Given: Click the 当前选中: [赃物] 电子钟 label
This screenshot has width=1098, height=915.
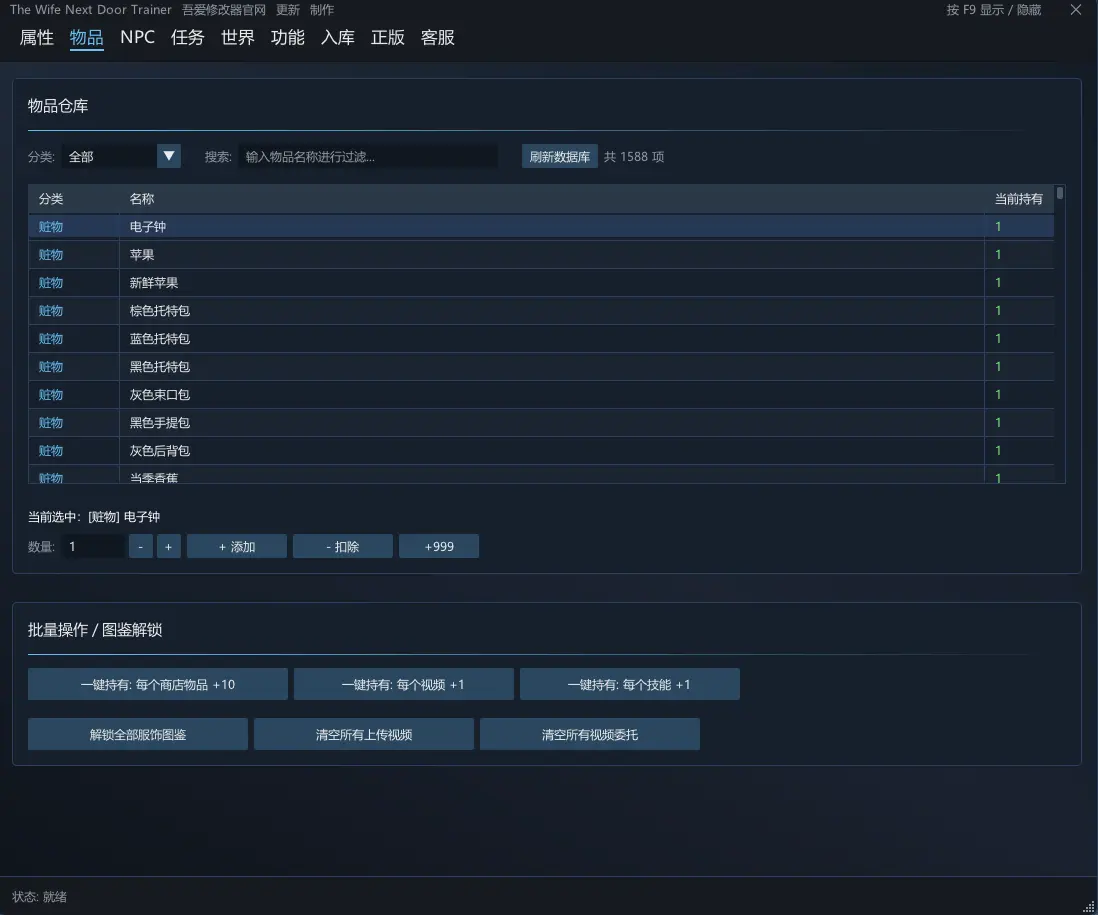Looking at the screenshot, I should (x=94, y=517).
